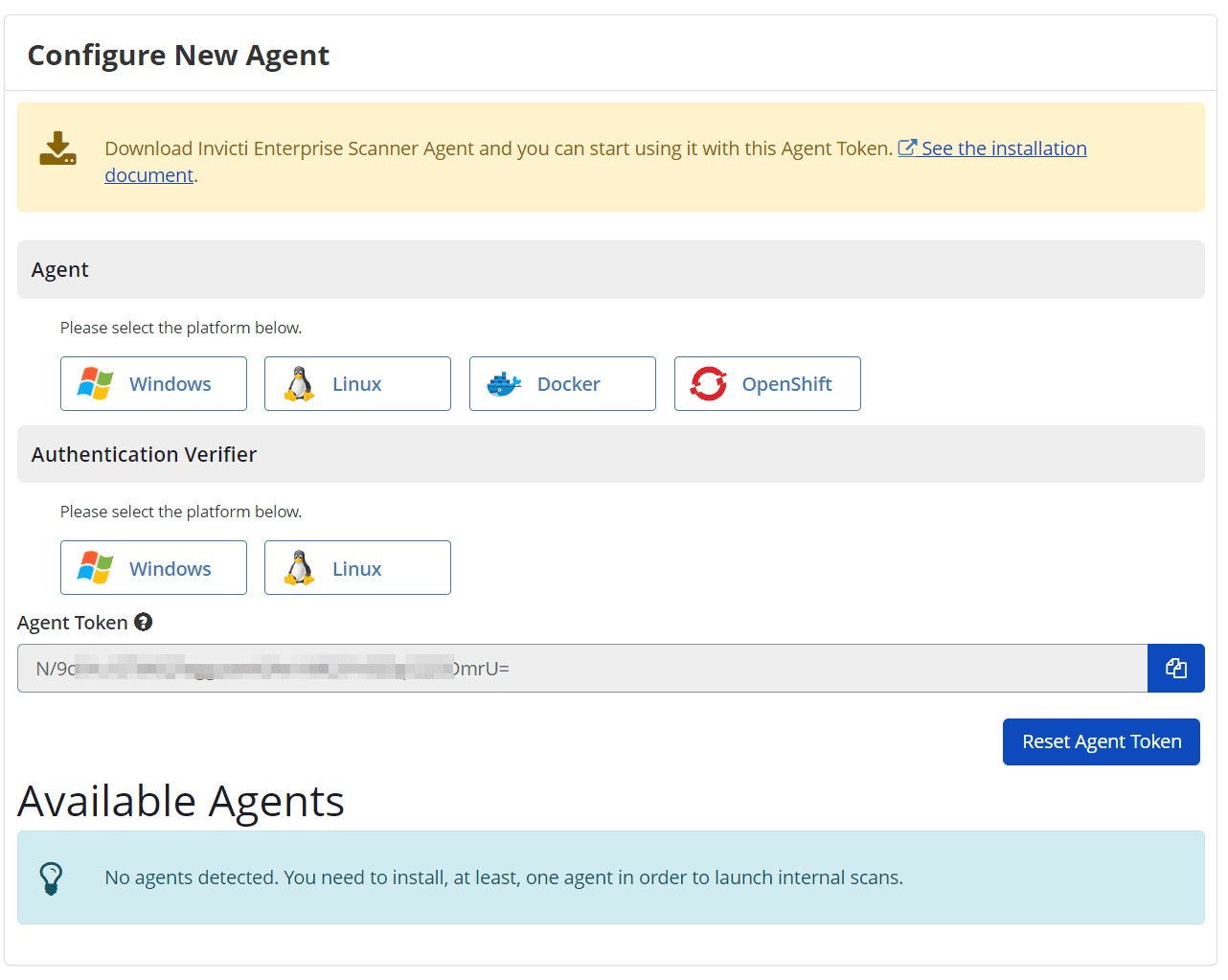Click the Reset Agent Token button
Image resolution: width=1228 pixels, height=980 pixels.
point(1102,741)
